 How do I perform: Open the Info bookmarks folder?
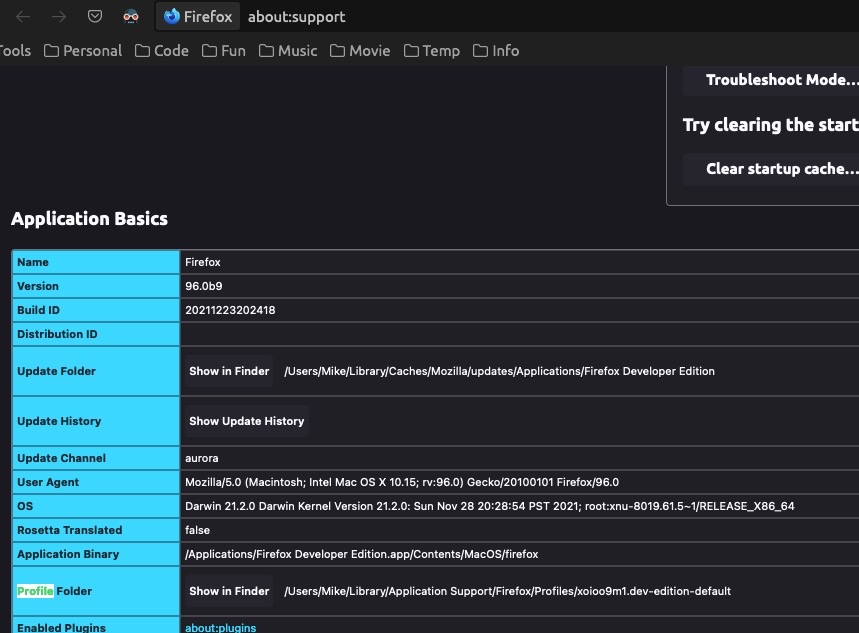coord(496,51)
